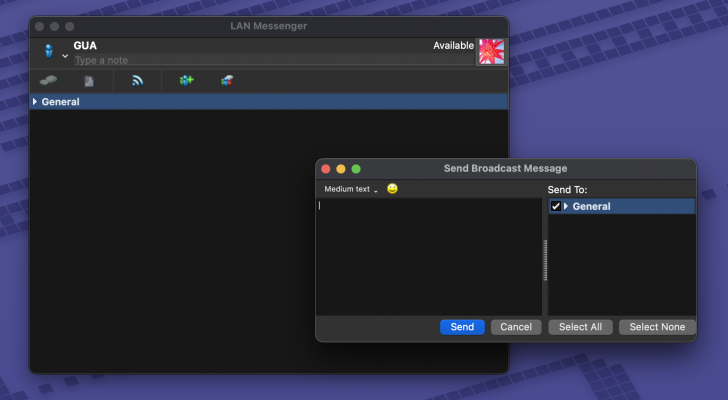This screenshot has height=400, width=728.
Task: Click the blue user status icon
Action: click(49, 51)
